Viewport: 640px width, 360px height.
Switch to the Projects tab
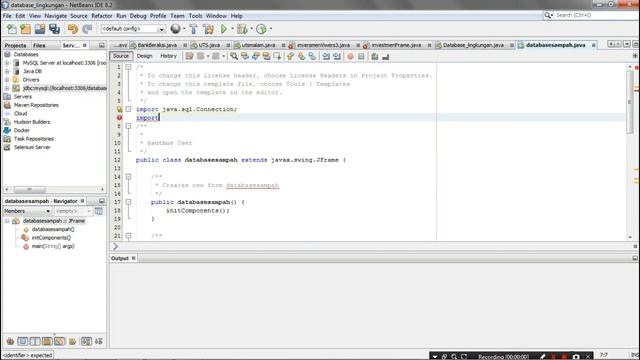[x=16, y=45]
